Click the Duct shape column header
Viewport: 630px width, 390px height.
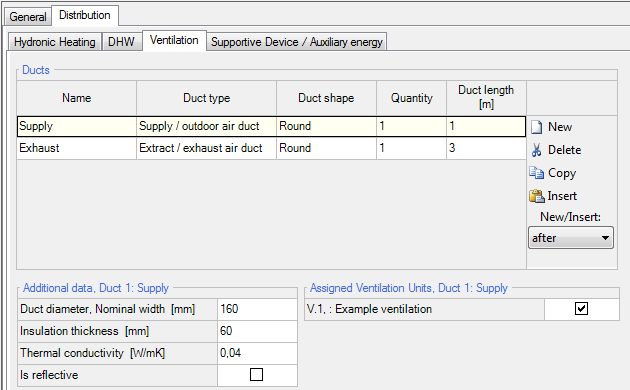click(326, 98)
